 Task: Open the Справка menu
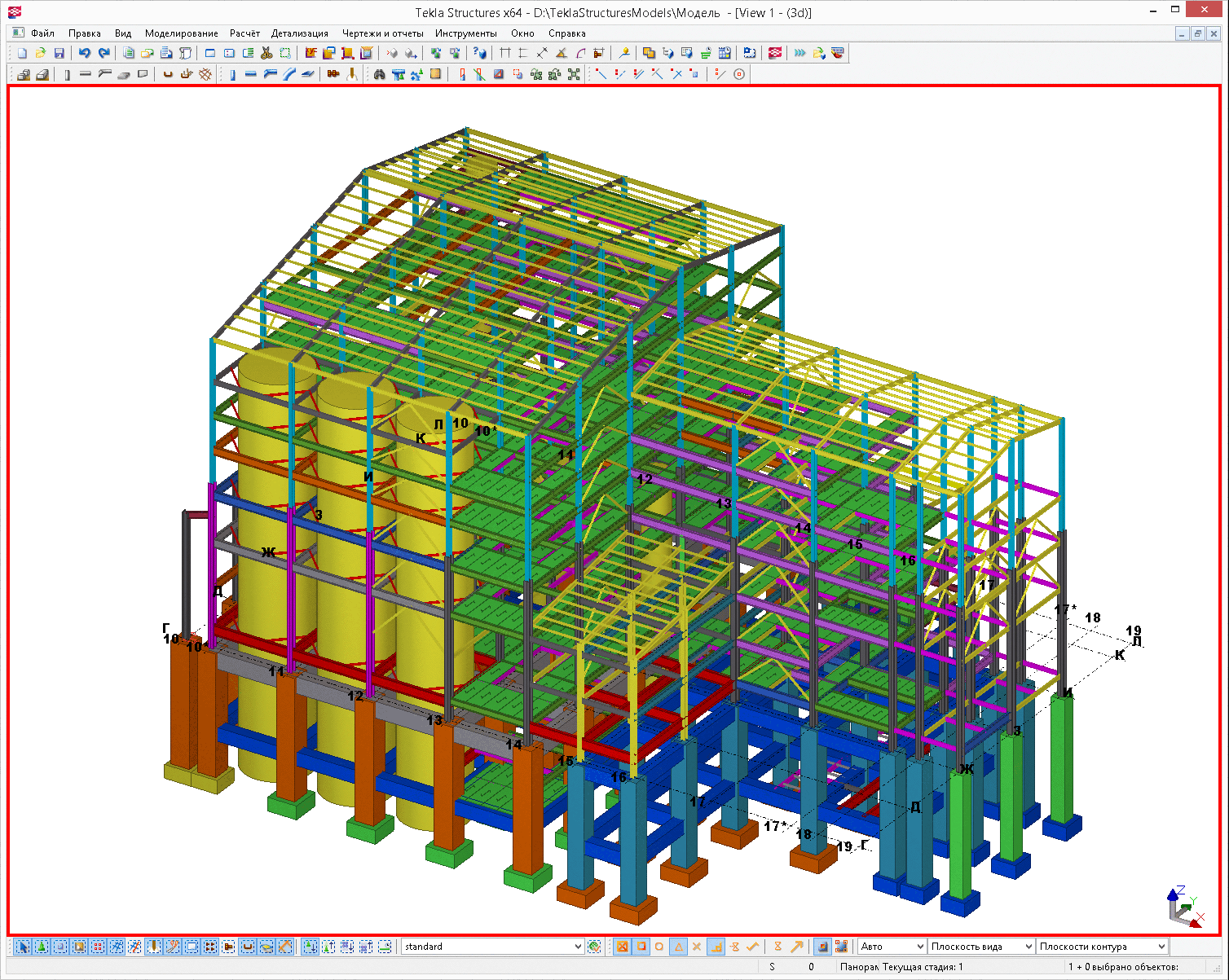pos(566,33)
